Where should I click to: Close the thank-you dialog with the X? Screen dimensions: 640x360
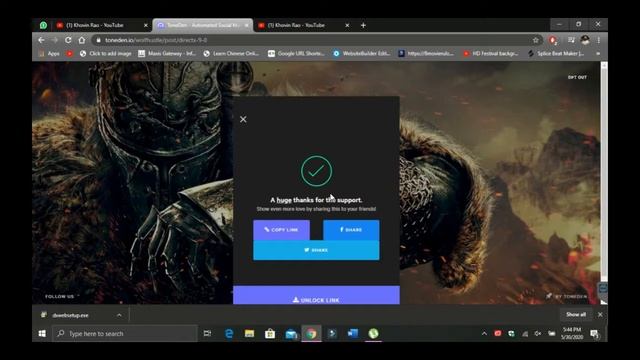click(x=243, y=119)
